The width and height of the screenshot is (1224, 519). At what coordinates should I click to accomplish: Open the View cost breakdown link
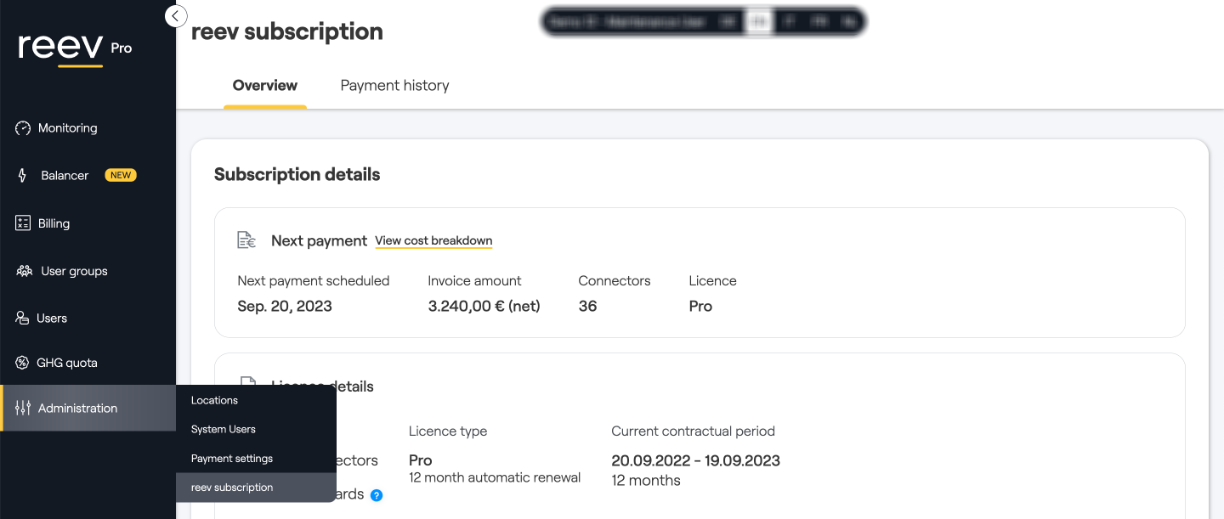[434, 241]
